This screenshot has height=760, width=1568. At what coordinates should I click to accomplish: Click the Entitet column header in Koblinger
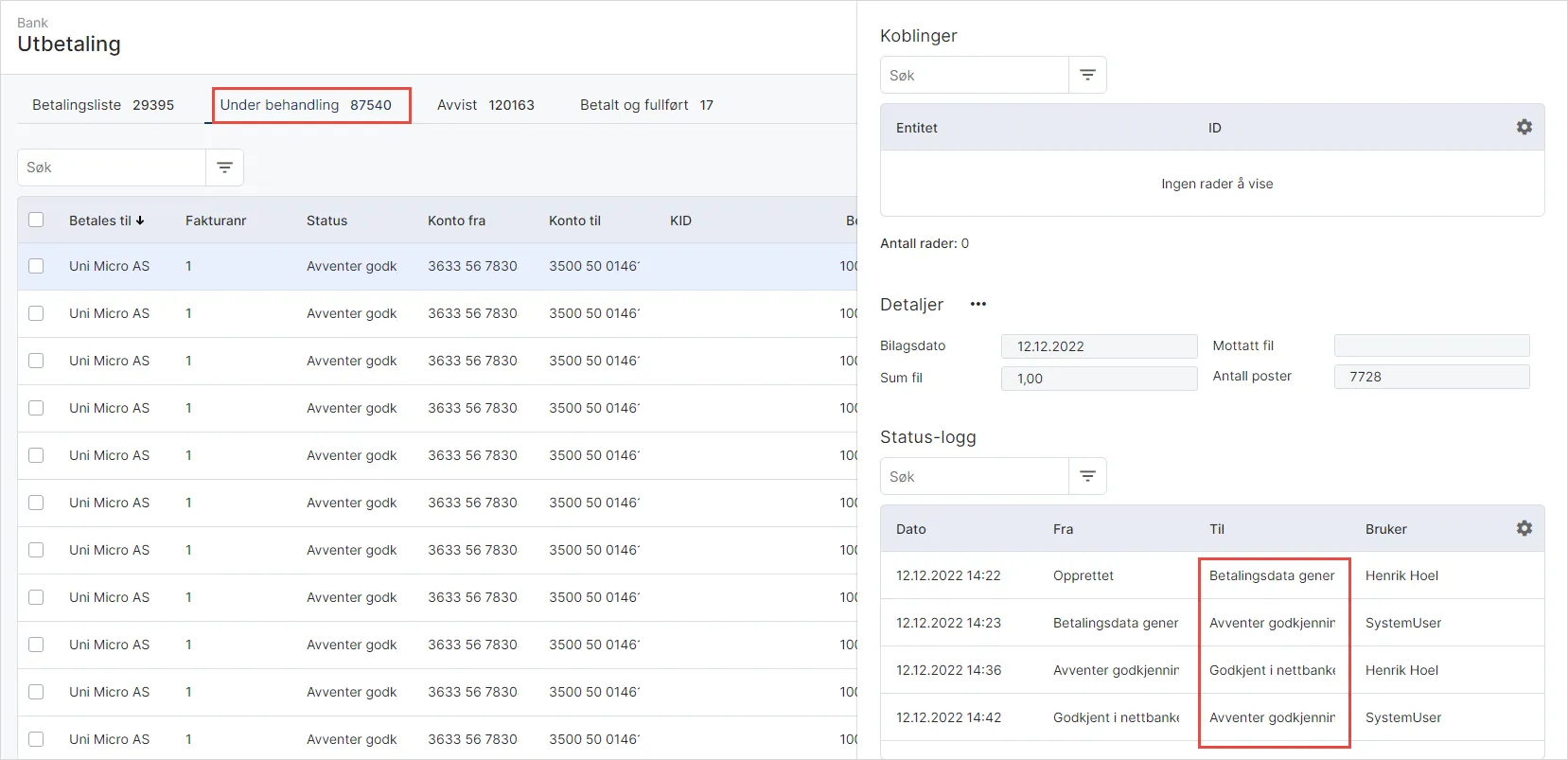click(x=917, y=128)
